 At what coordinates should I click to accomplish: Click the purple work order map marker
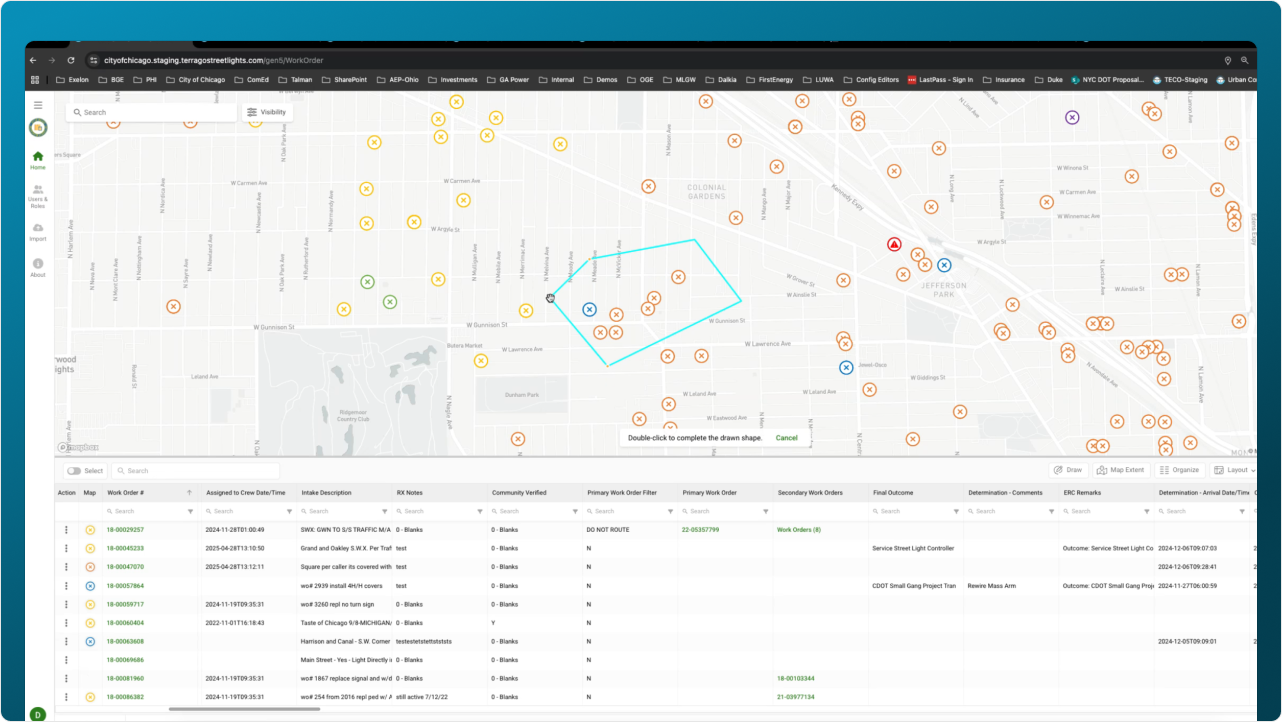[x=1072, y=118]
